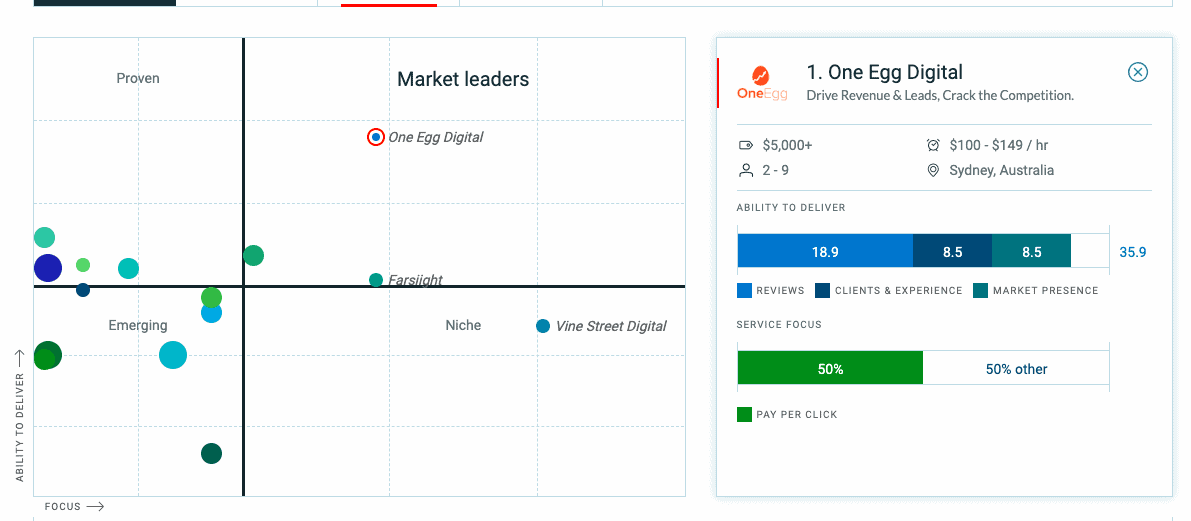The height and width of the screenshot is (521, 1191).
Task: Click the dark blue bubble on left edge
Action: (x=47, y=267)
